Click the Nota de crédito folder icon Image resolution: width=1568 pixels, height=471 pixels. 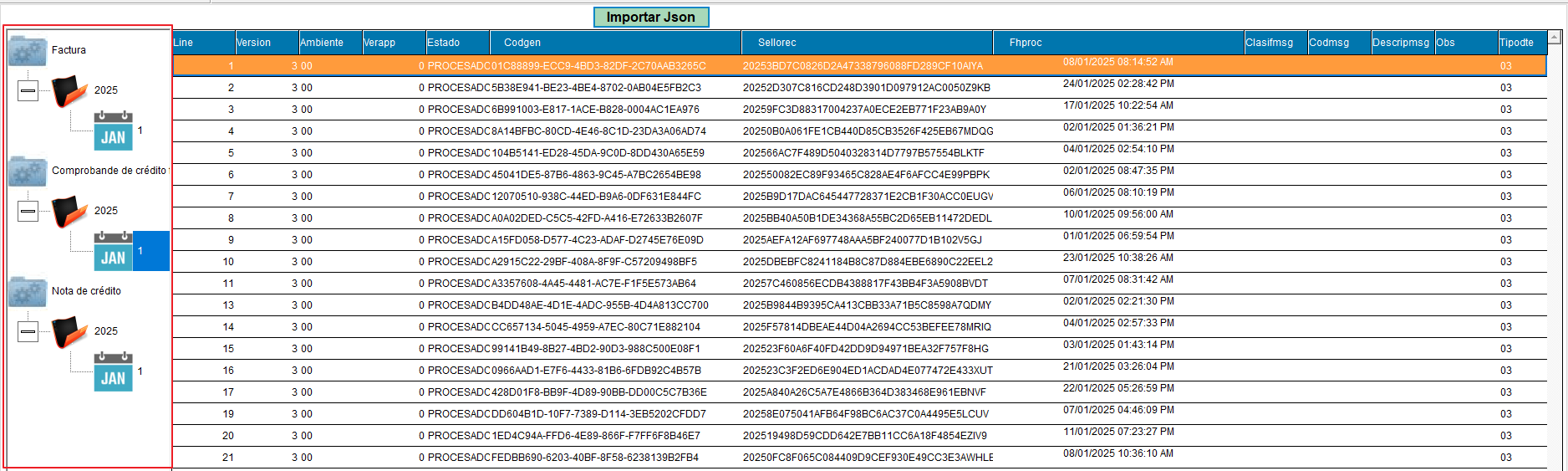click(28, 291)
